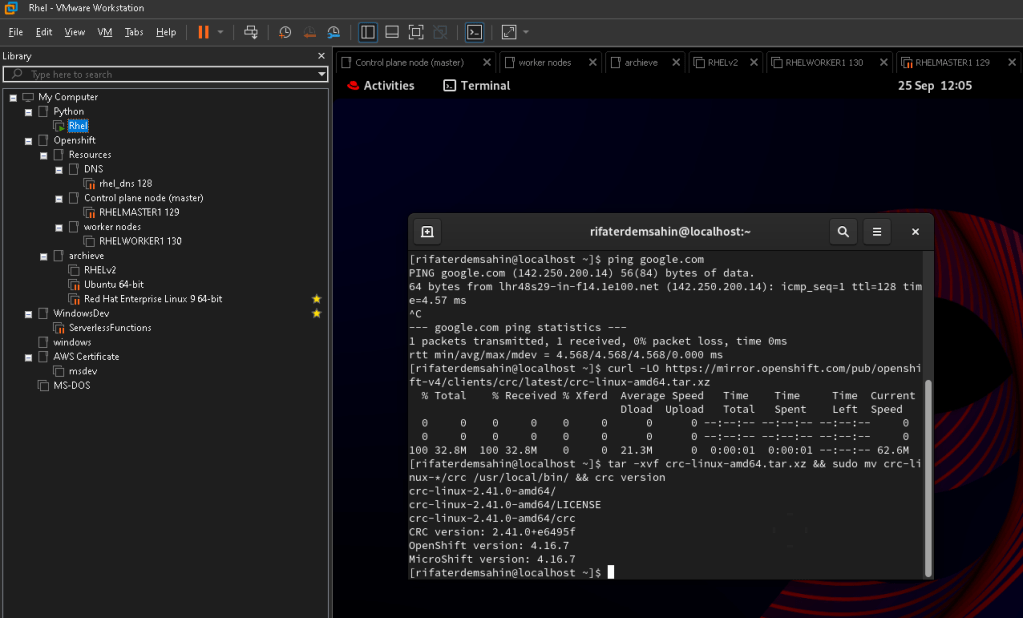Click the stretch guest display icon
Screen dimensions: 1023x618
509,32
